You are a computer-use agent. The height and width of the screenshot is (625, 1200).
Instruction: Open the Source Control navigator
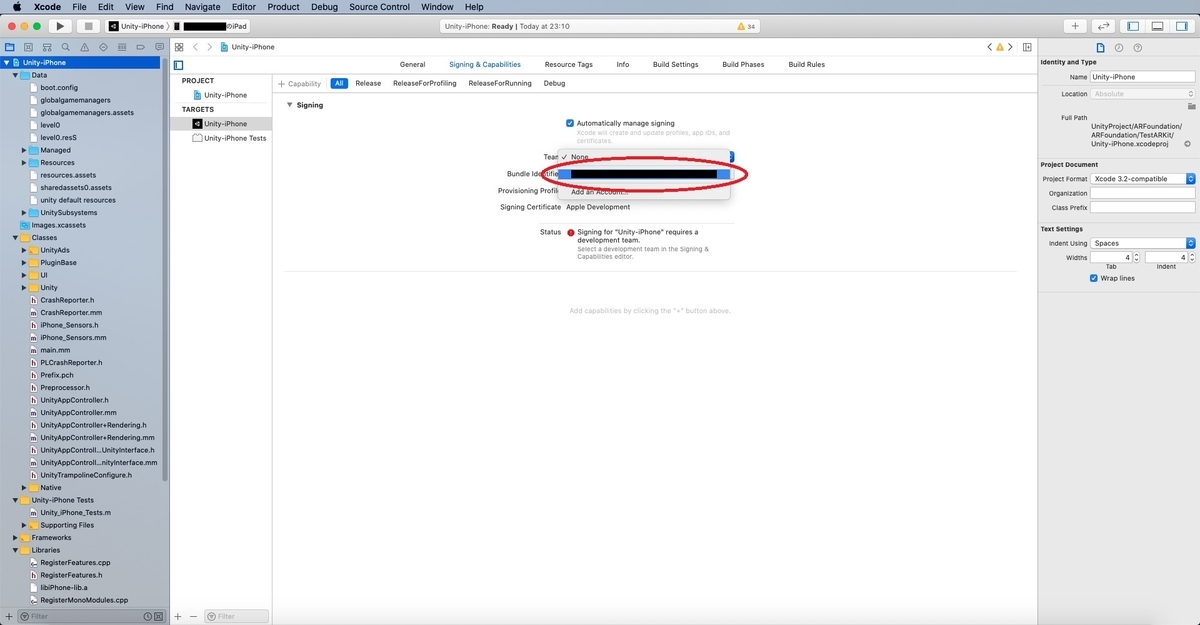coord(28,47)
